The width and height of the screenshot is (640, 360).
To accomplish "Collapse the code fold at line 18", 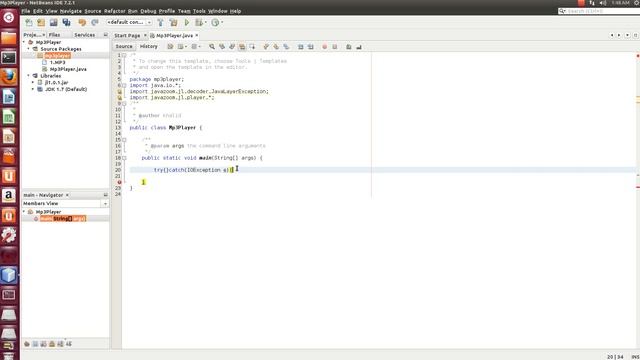I will point(124,158).
